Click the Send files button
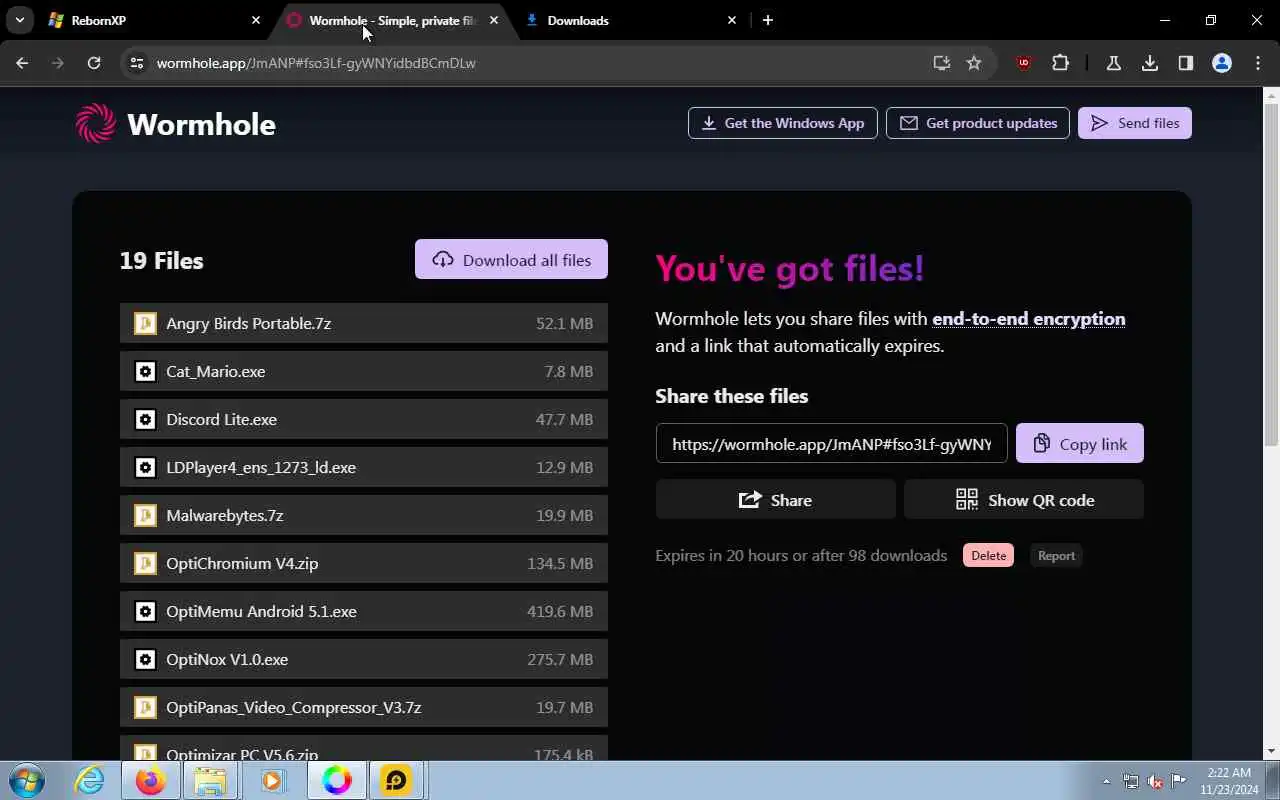The image size is (1280, 800). (1135, 123)
